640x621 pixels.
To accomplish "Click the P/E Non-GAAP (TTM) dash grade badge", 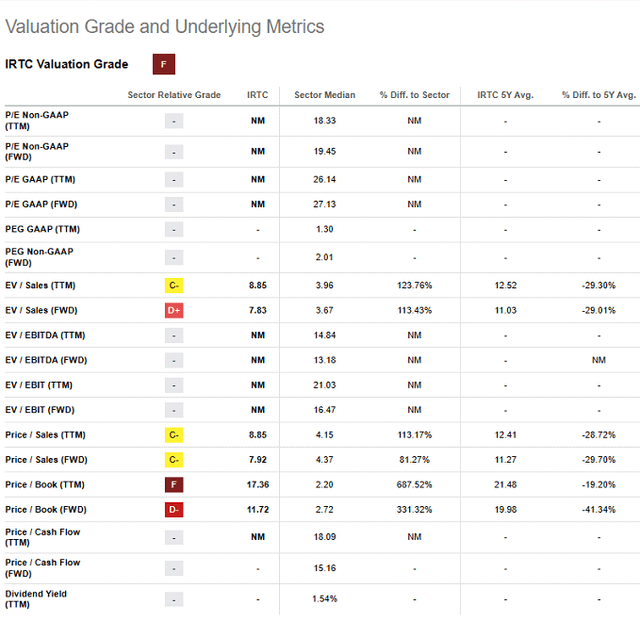I will (x=174, y=121).
